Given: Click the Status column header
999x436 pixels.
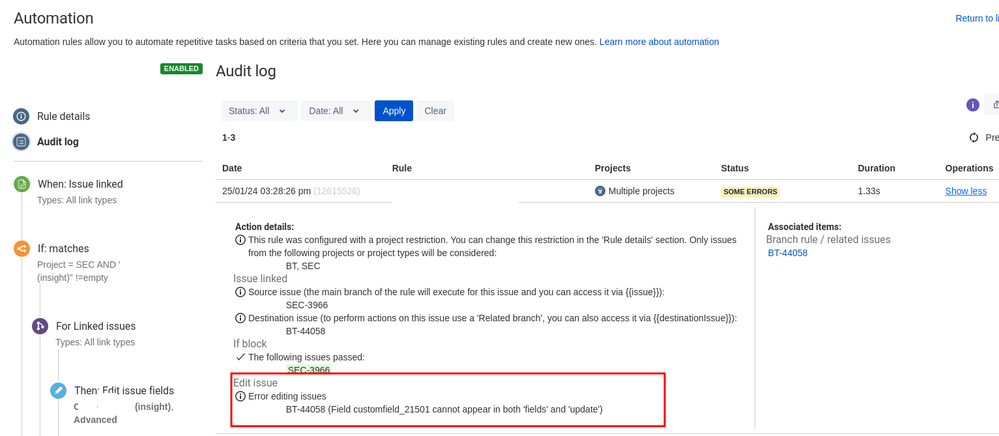Looking at the screenshot, I should coord(735,168).
